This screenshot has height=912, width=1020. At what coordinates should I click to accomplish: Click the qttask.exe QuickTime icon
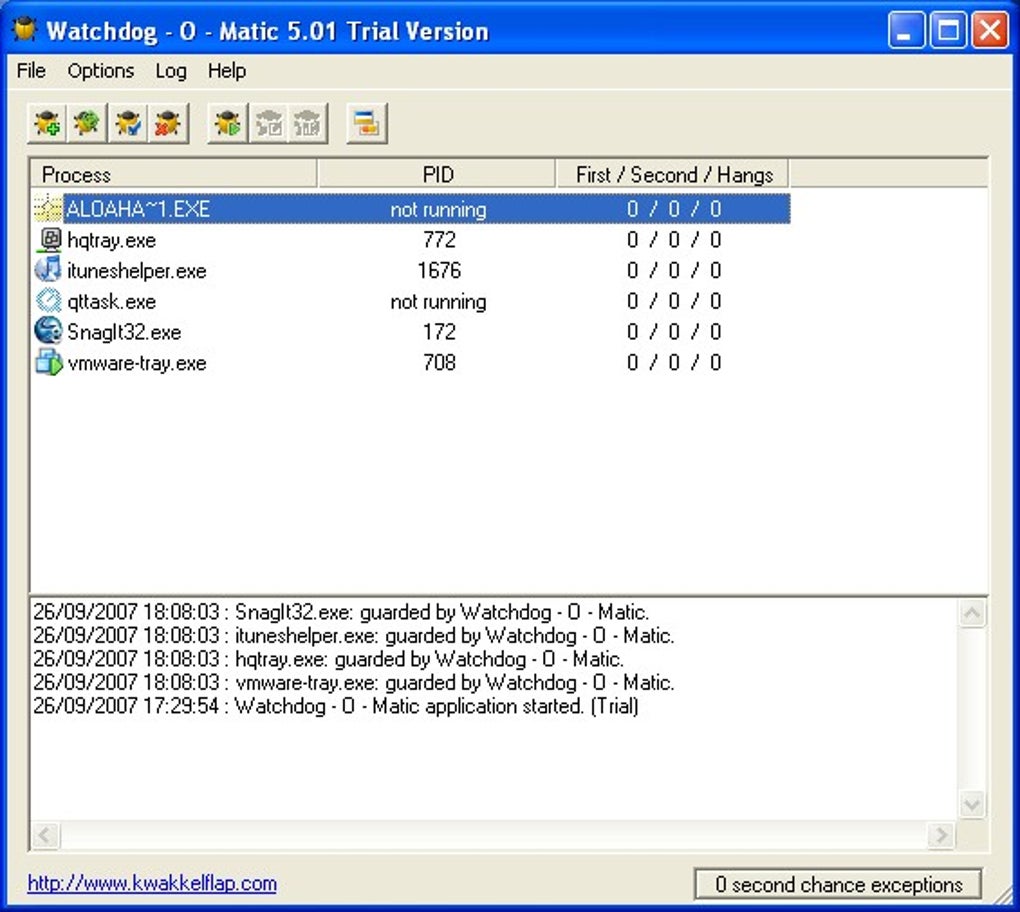[48, 301]
